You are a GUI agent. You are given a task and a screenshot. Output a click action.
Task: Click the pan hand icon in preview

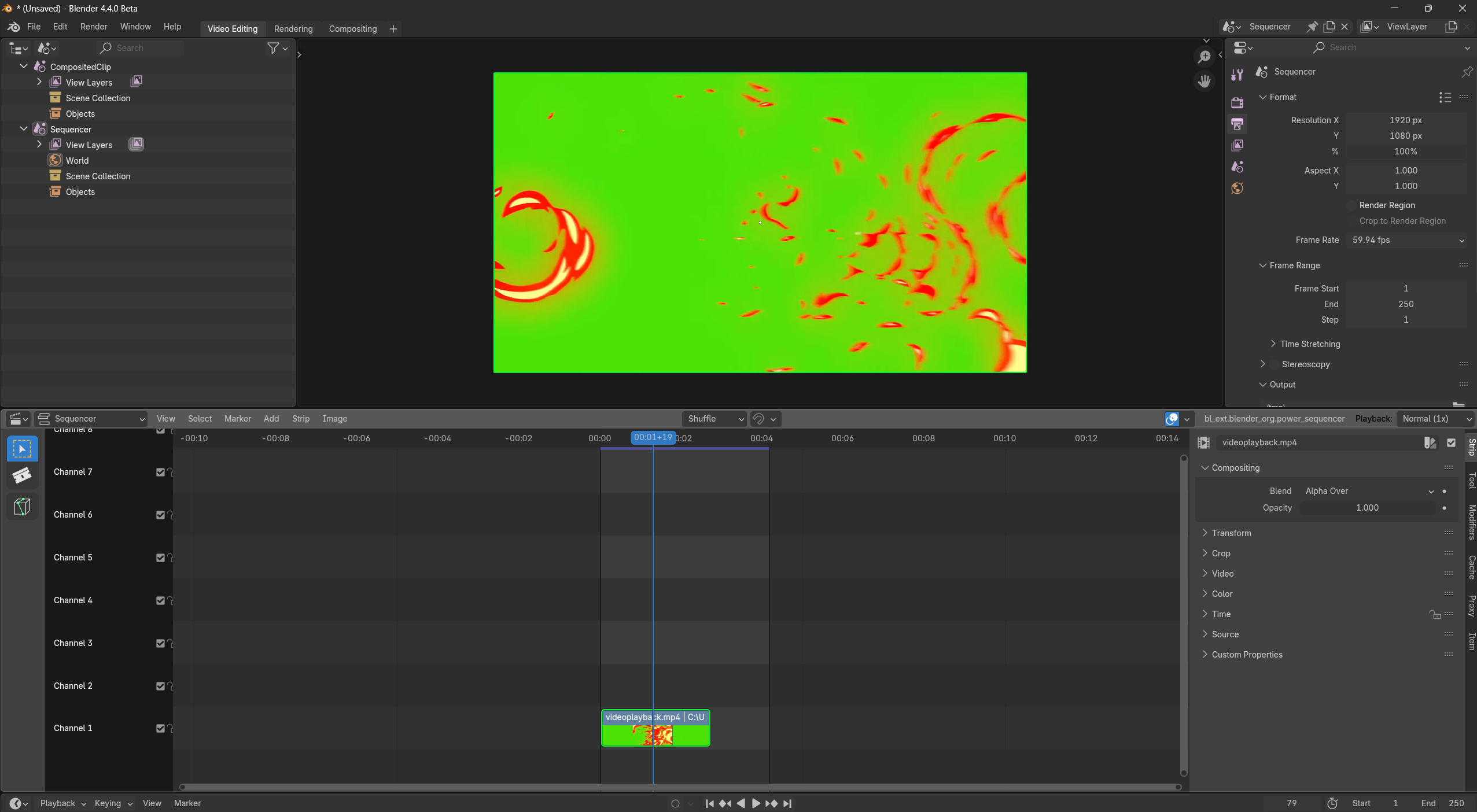point(1205,81)
